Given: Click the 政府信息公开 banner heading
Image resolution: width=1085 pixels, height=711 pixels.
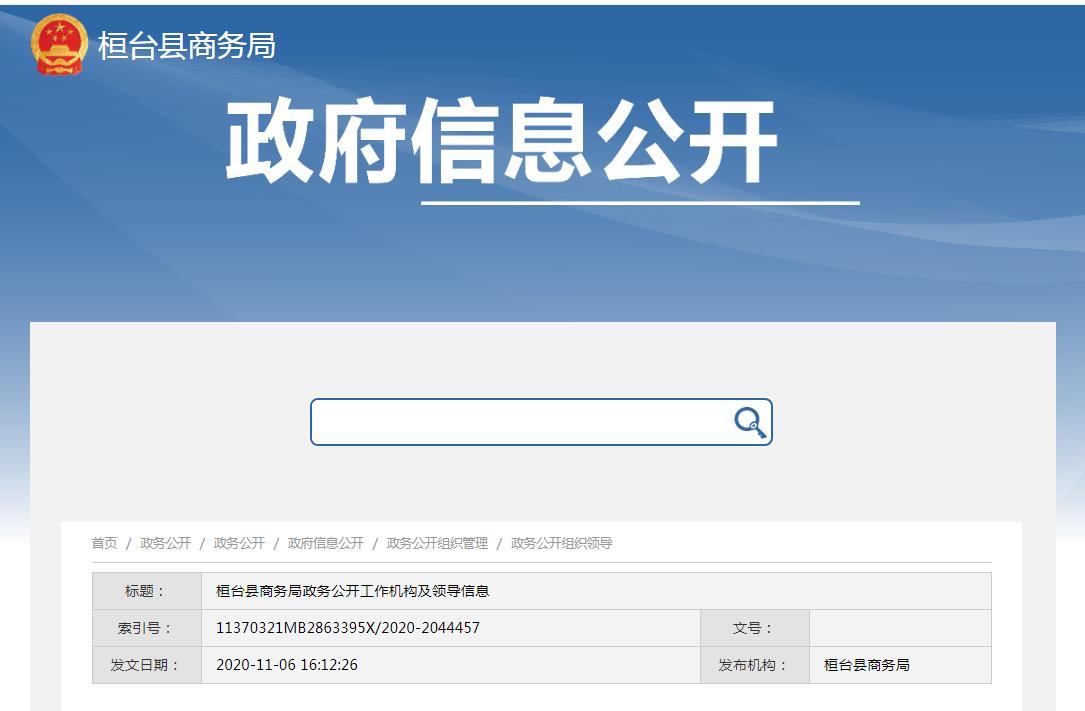Looking at the screenshot, I should (502, 141).
